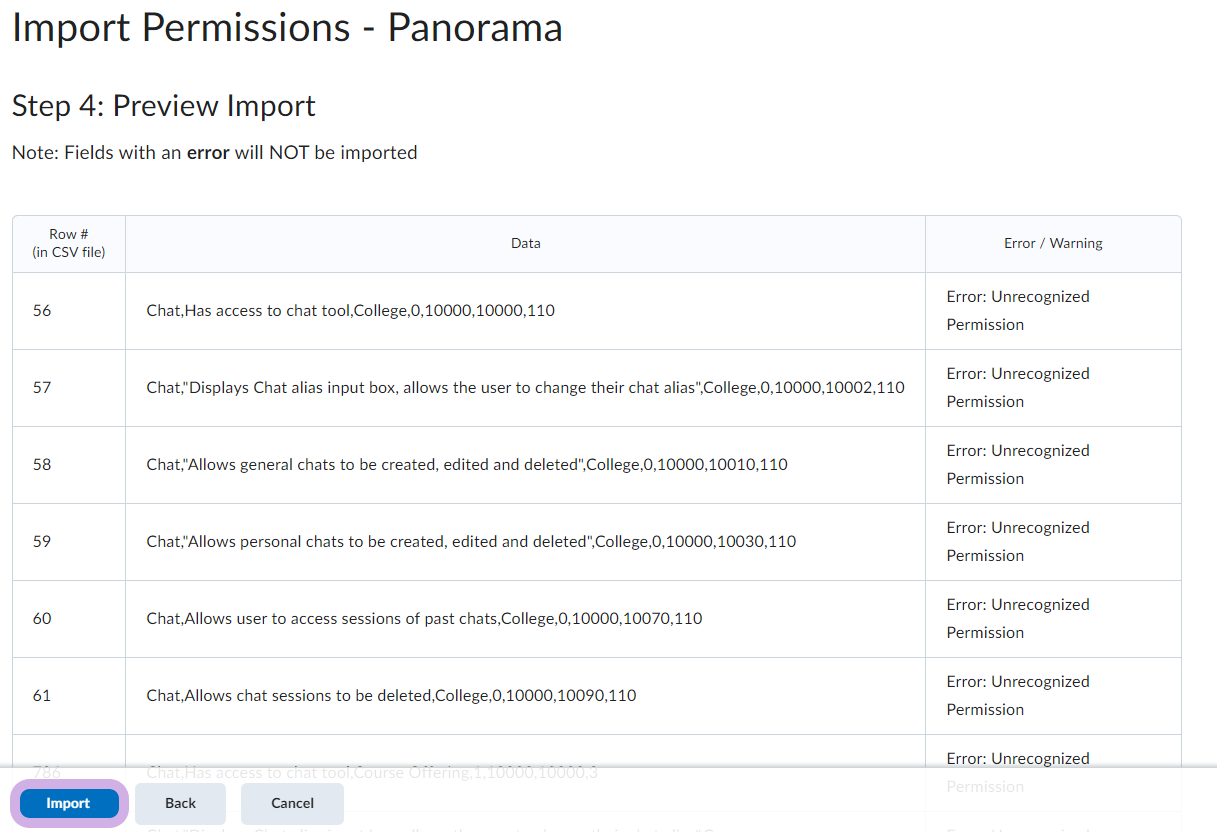
Task: Cancel the permissions import
Action: (292, 803)
